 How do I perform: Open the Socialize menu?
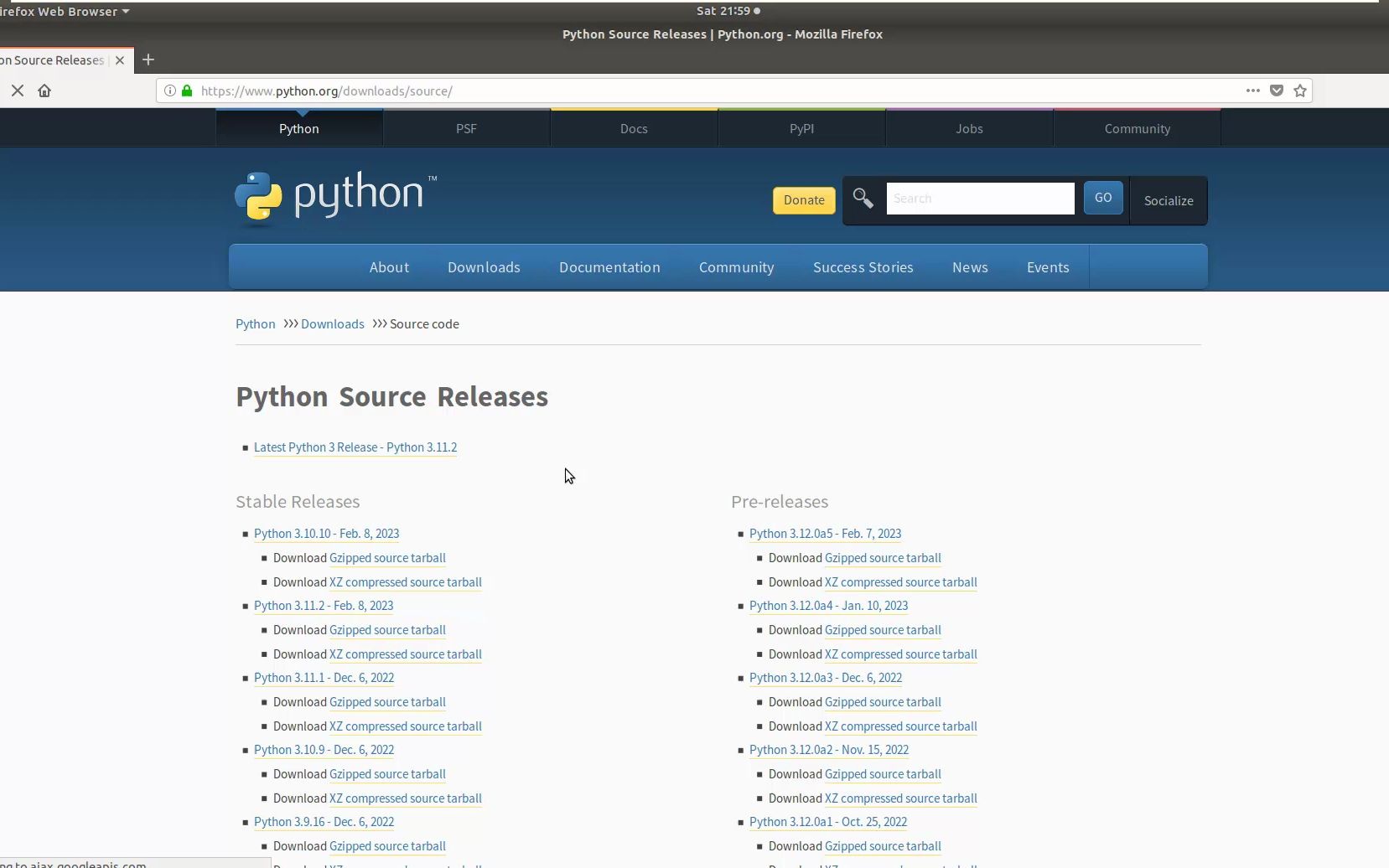tap(1169, 200)
